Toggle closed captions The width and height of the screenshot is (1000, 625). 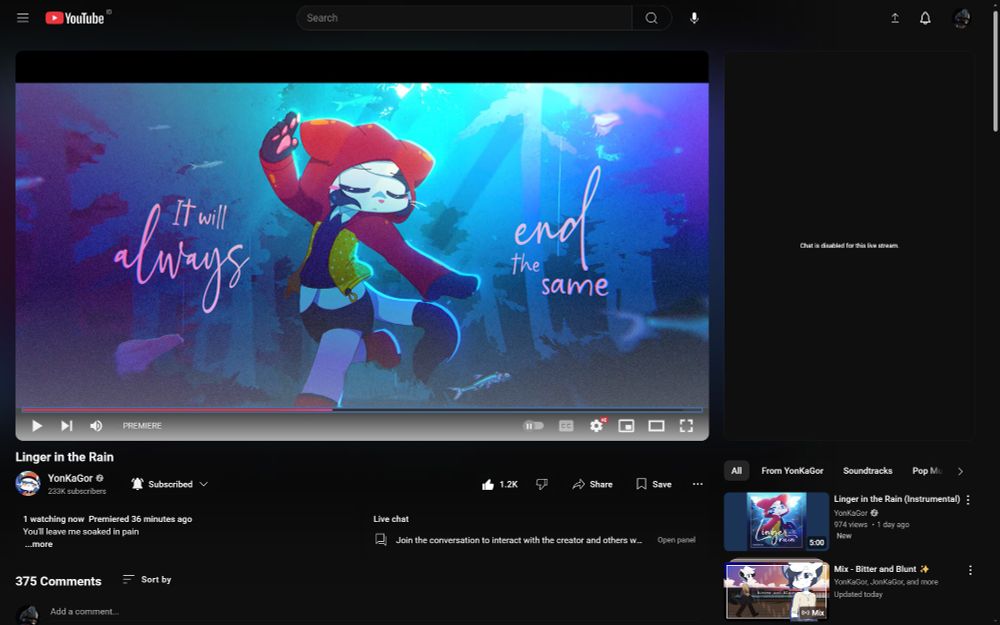coord(566,425)
